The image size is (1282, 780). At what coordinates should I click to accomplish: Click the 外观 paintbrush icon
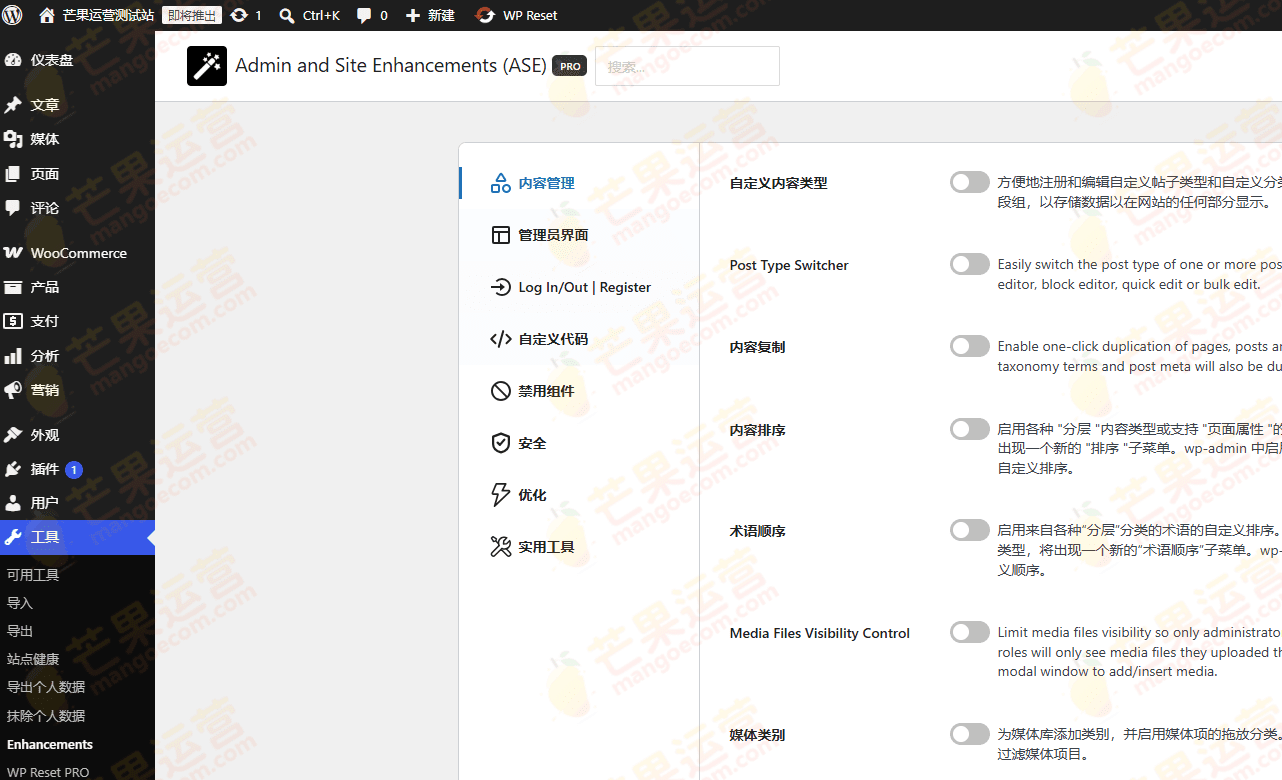[x=13, y=435]
